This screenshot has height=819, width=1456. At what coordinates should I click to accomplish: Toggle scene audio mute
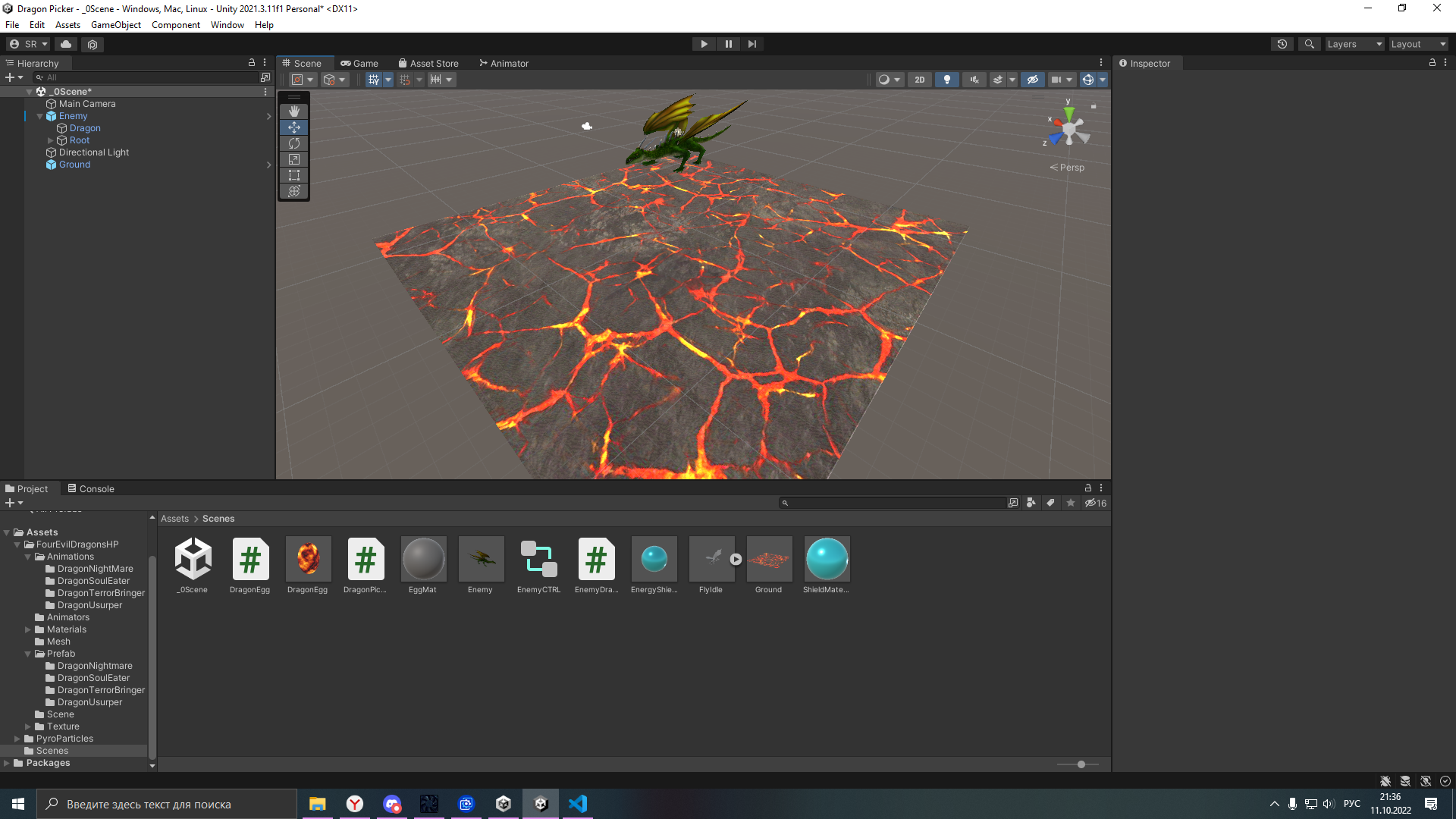[974, 80]
